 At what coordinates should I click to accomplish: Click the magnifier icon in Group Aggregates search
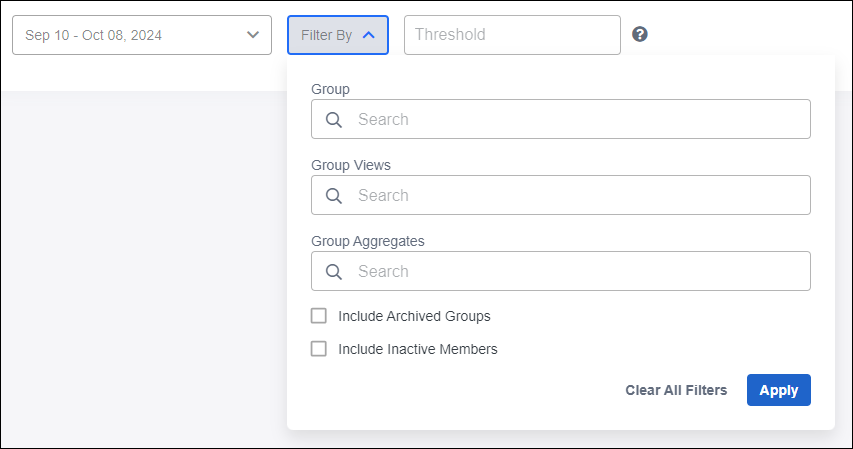coord(334,271)
